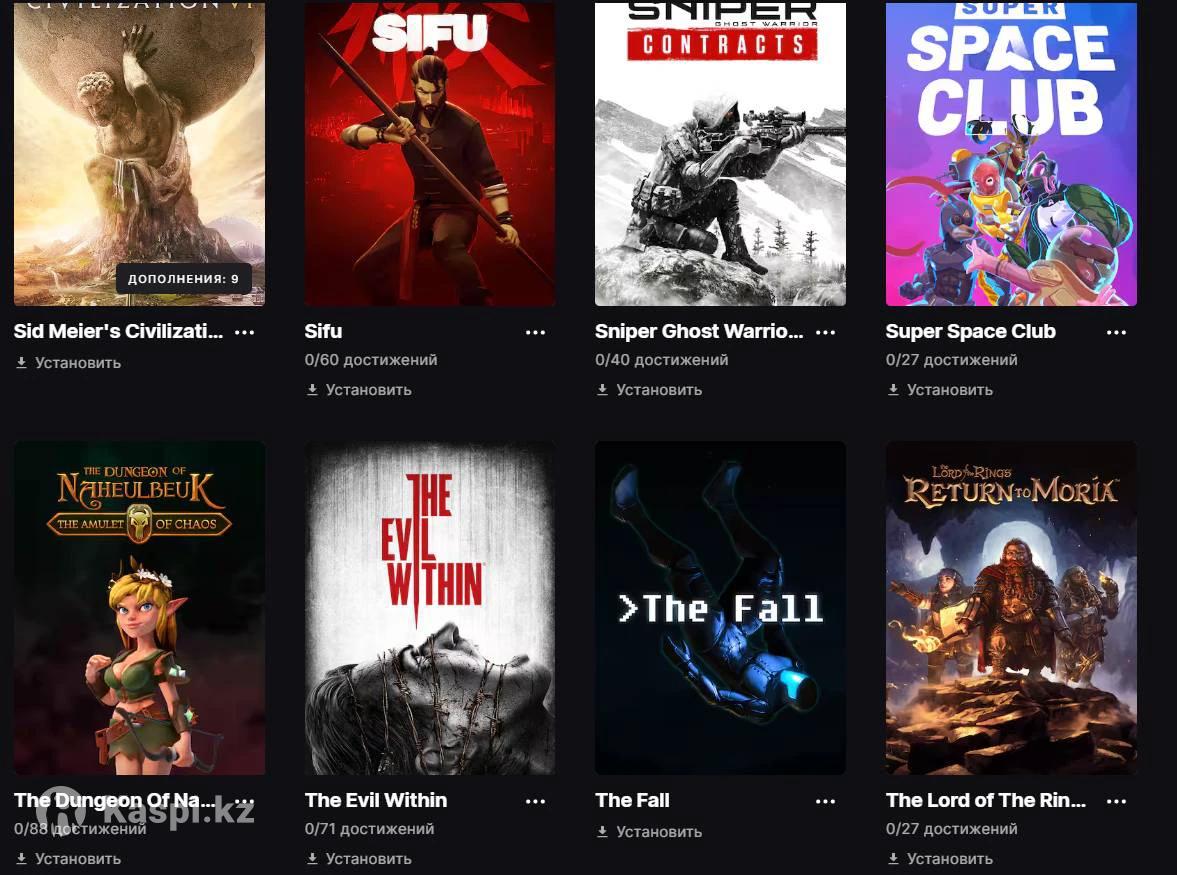Open three-dot menu for The Lord of The Rings
Viewport: 1177px width, 875px height.
pos(1116,801)
